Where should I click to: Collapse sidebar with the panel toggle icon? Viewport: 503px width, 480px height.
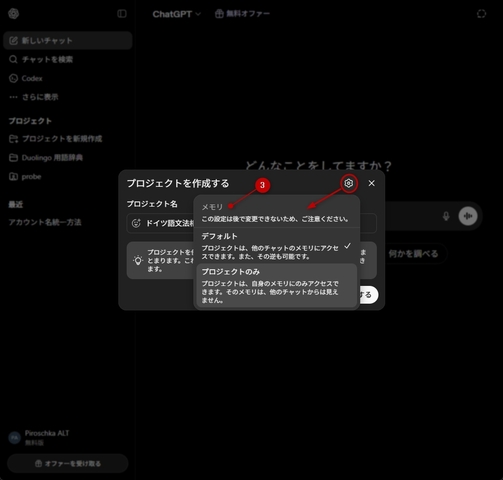(122, 14)
